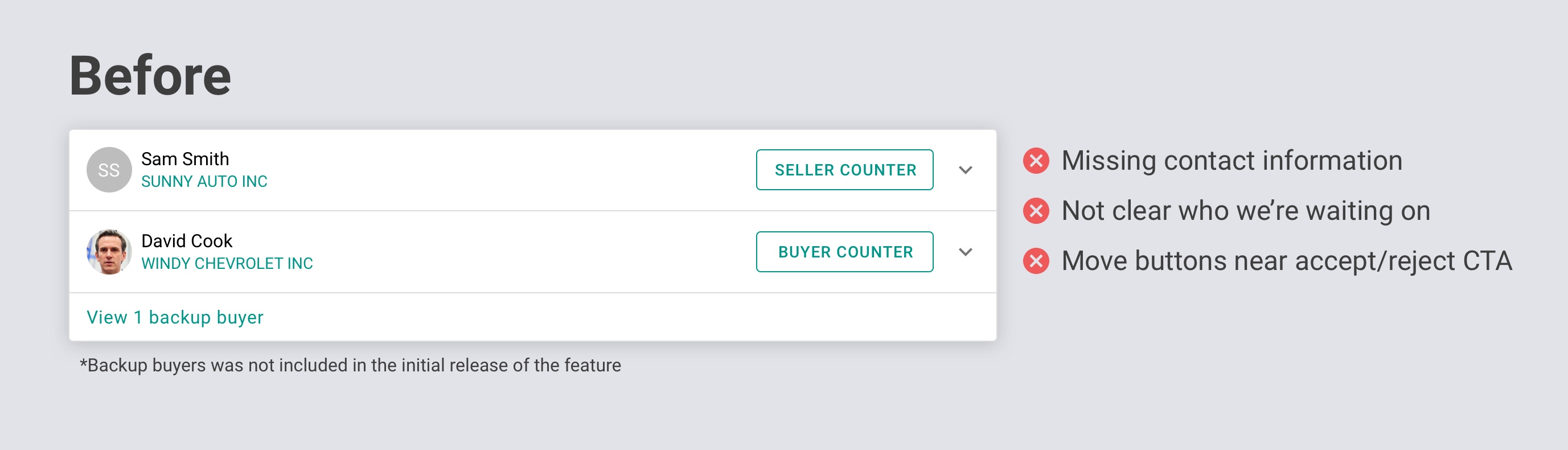
Task: Click the Move buttons near accept/reject CTA note
Action: (1287, 261)
